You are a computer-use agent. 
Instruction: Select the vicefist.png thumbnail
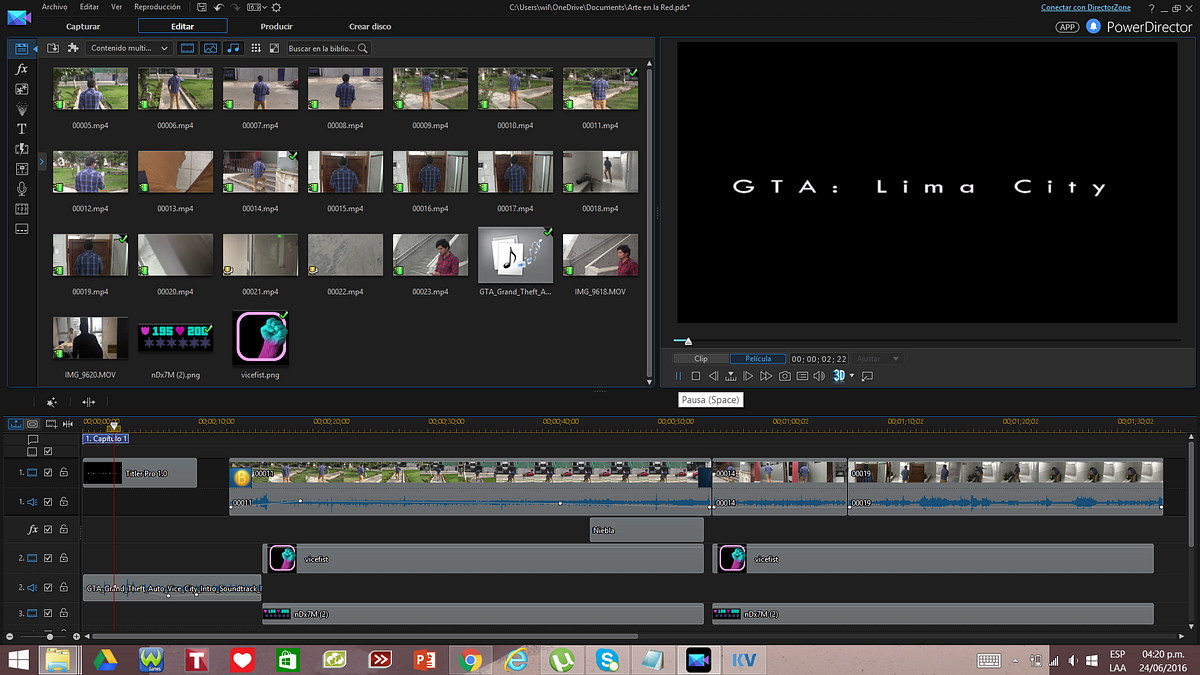coord(260,338)
